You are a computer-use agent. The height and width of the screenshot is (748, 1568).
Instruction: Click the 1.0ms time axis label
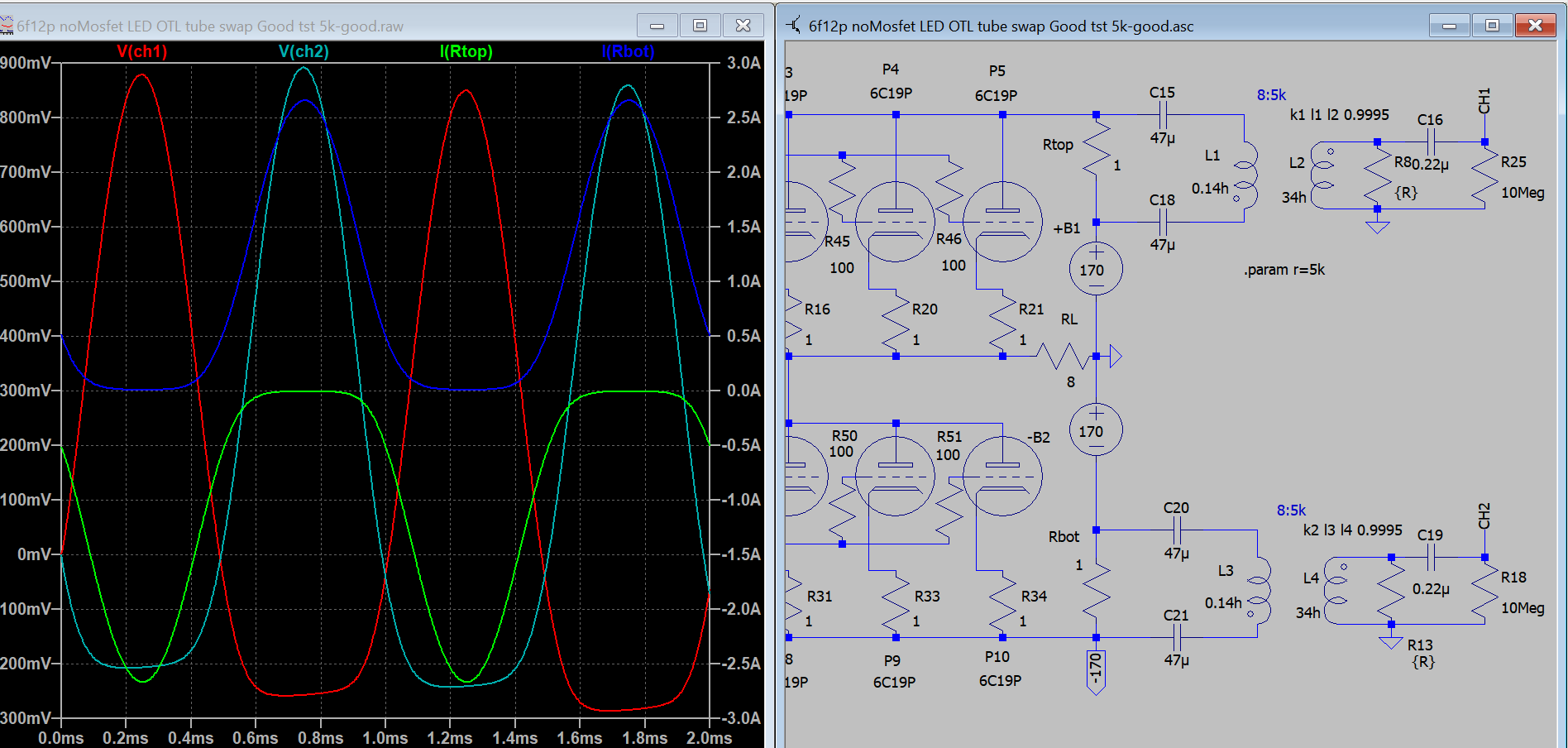[x=385, y=737]
